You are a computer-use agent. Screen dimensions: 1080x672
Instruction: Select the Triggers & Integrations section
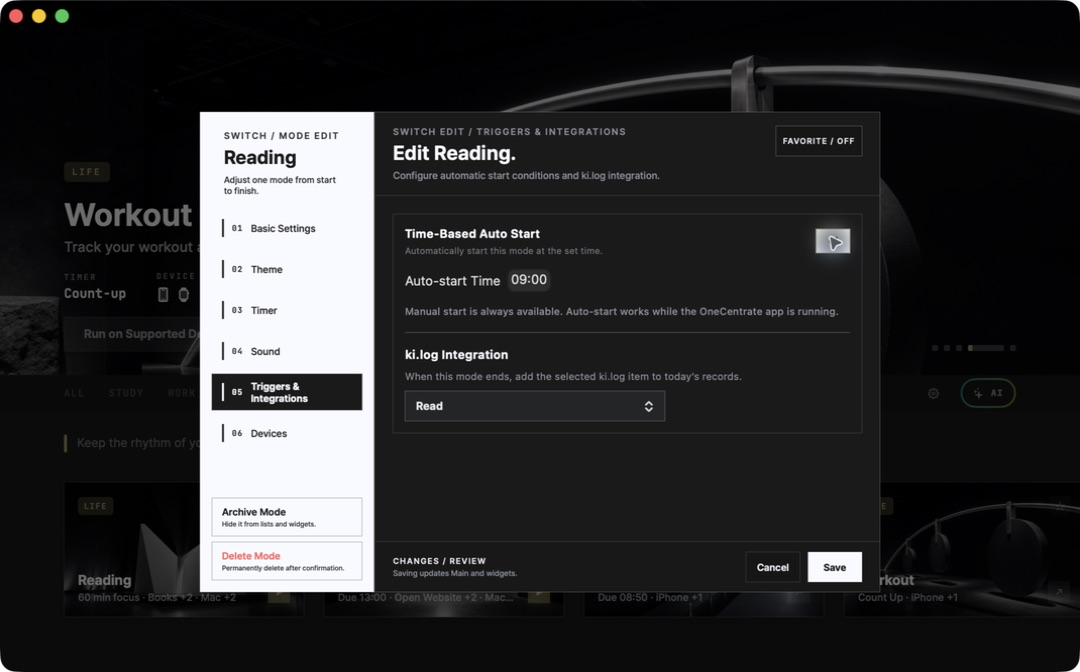tap(287, 392)
